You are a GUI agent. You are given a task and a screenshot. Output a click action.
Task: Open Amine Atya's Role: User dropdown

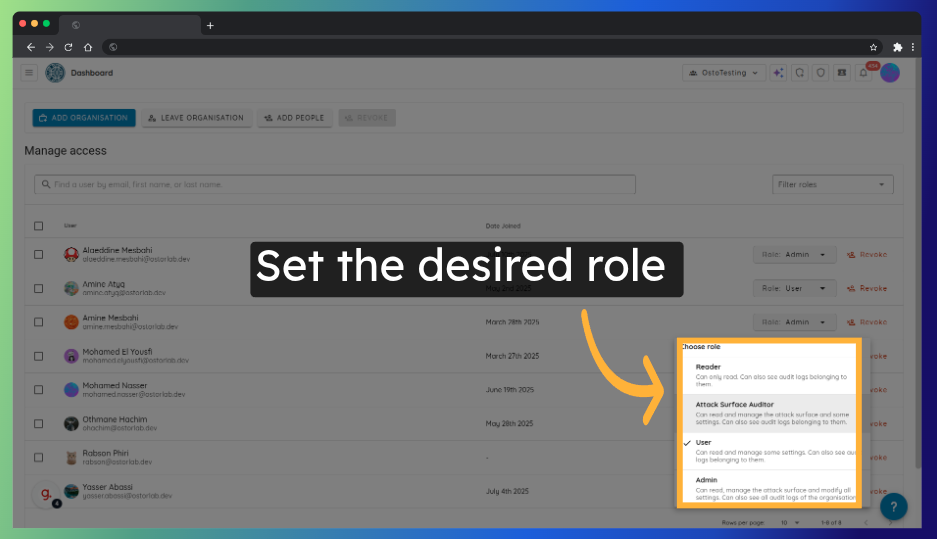coord(794,288)
